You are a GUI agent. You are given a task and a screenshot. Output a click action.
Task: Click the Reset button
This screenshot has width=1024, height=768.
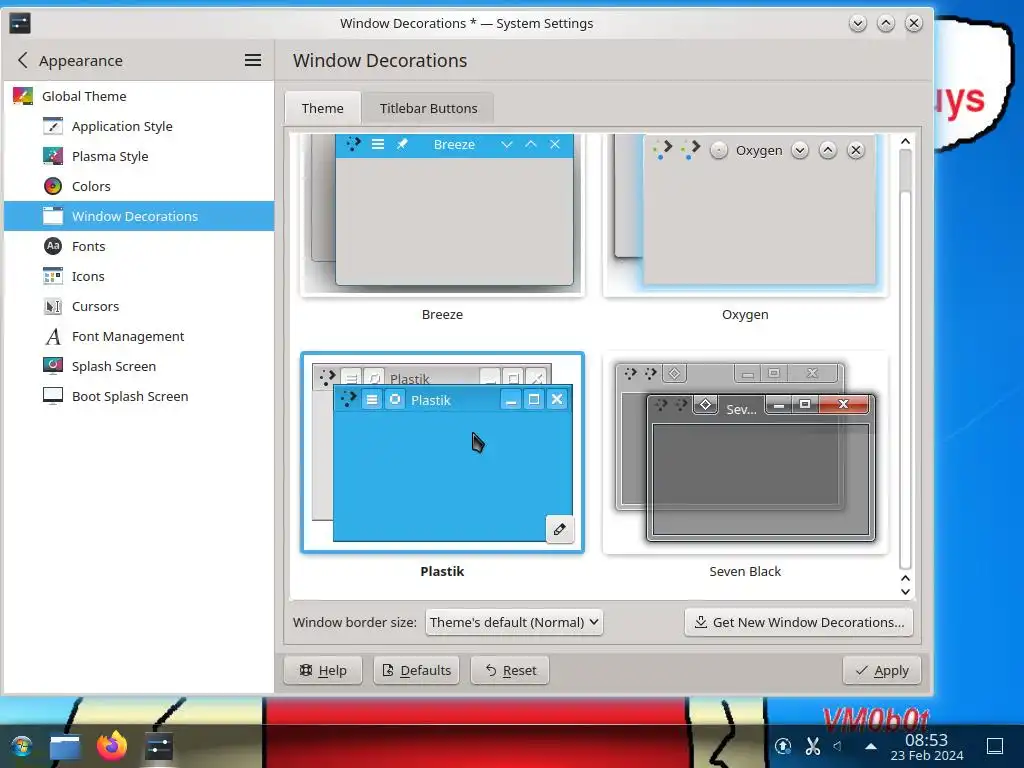tap(510, 671)
